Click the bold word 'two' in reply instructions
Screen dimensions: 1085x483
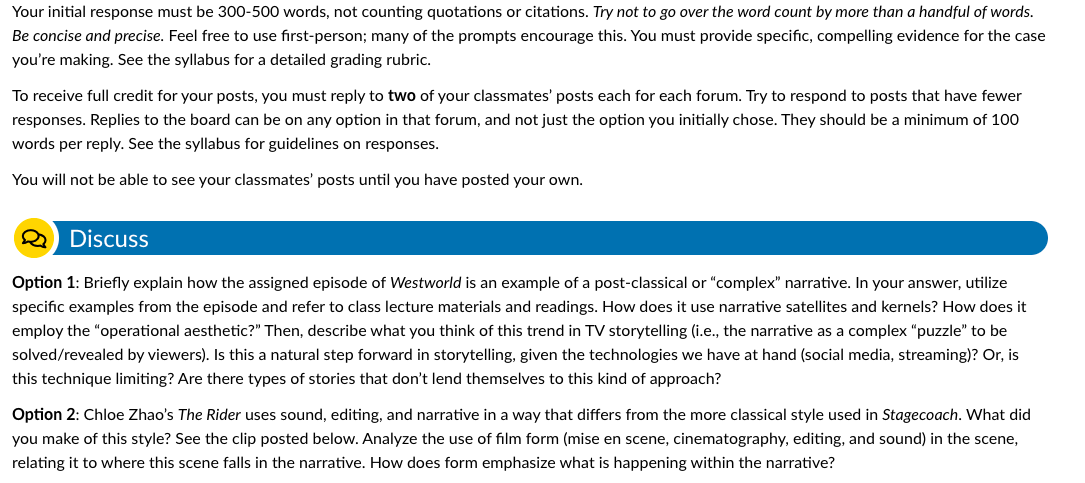(x=401, y=96)
